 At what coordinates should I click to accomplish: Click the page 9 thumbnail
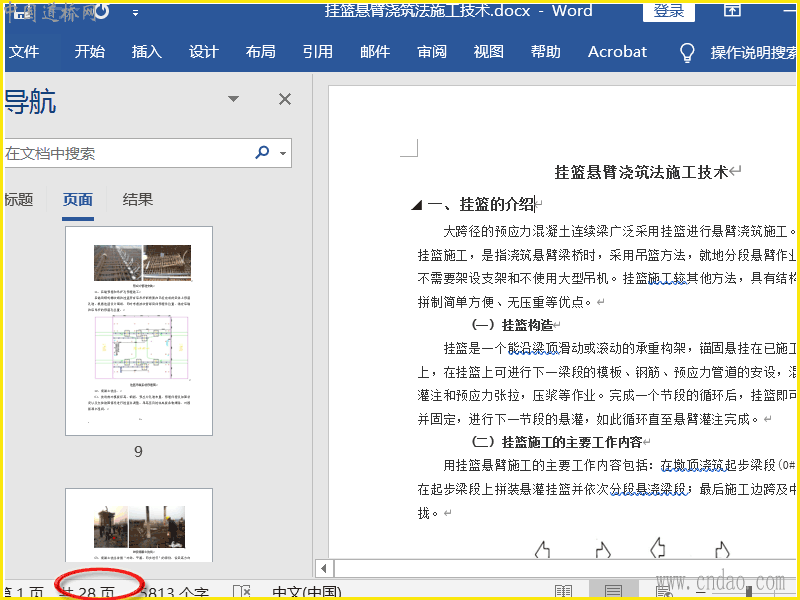click(x=139, y=330)
